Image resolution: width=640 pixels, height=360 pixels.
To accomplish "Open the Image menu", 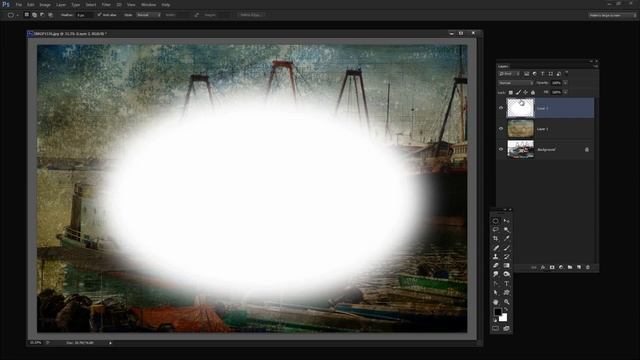I will pyautogui.click(x=45, y=5).
